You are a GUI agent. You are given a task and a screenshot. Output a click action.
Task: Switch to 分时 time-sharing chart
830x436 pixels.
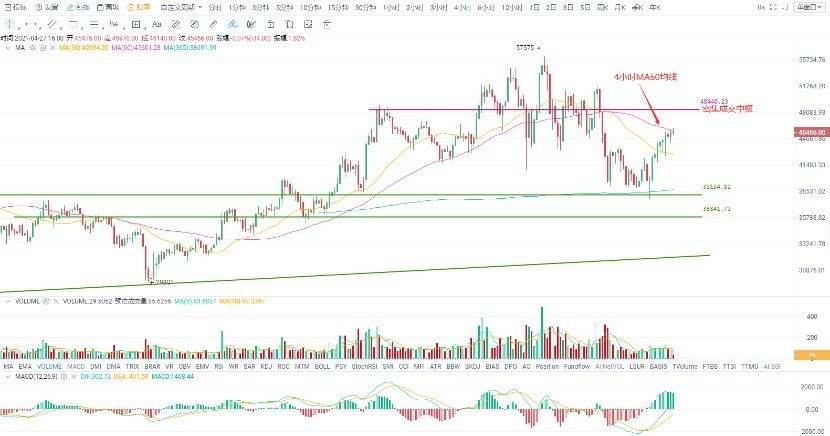(214, 7)
